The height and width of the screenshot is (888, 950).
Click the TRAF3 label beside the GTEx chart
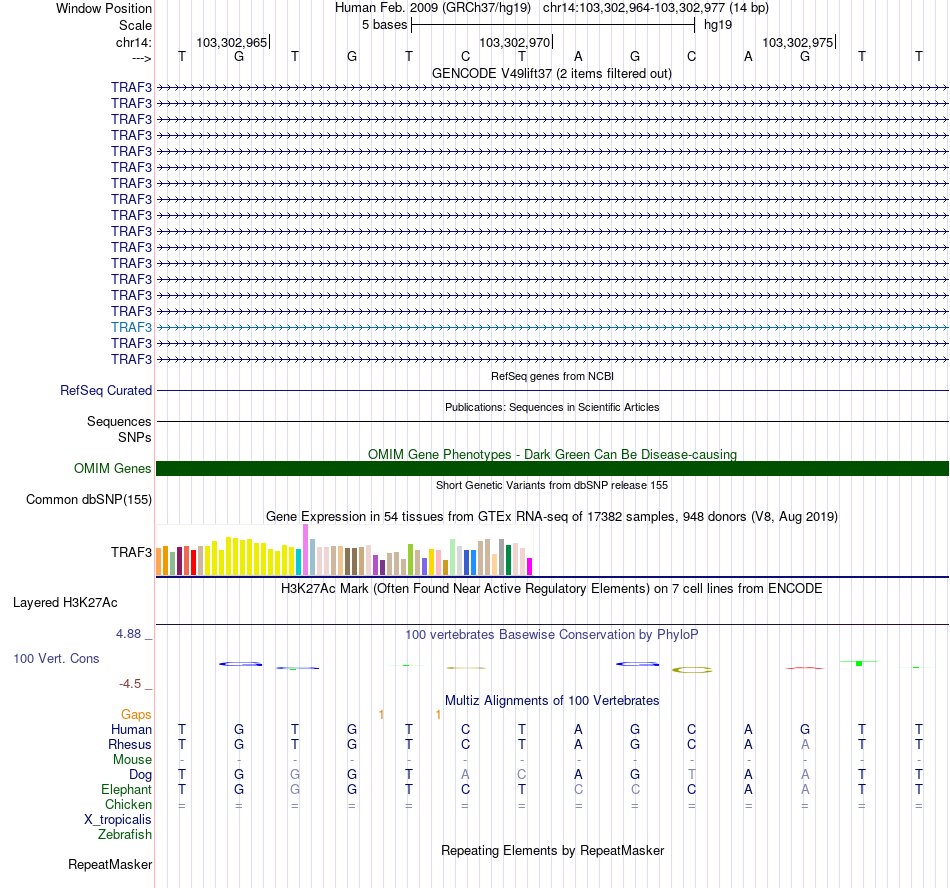(x=131, y=552)
